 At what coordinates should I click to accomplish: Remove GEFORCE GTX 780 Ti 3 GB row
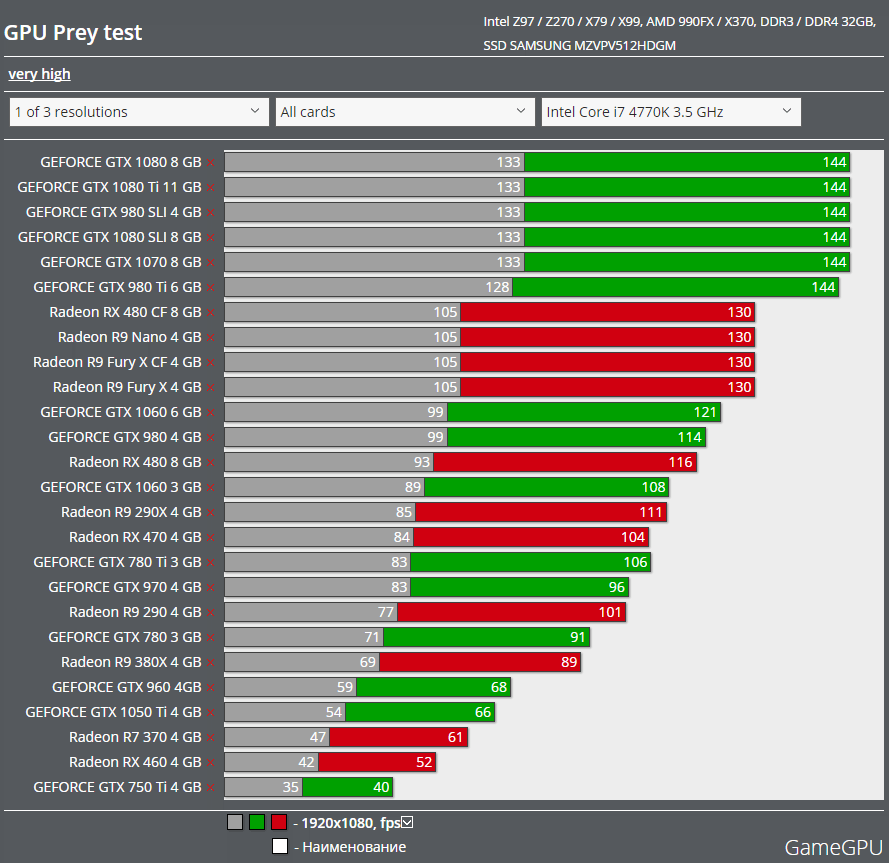pyautogui.click(x=210, y=562)
